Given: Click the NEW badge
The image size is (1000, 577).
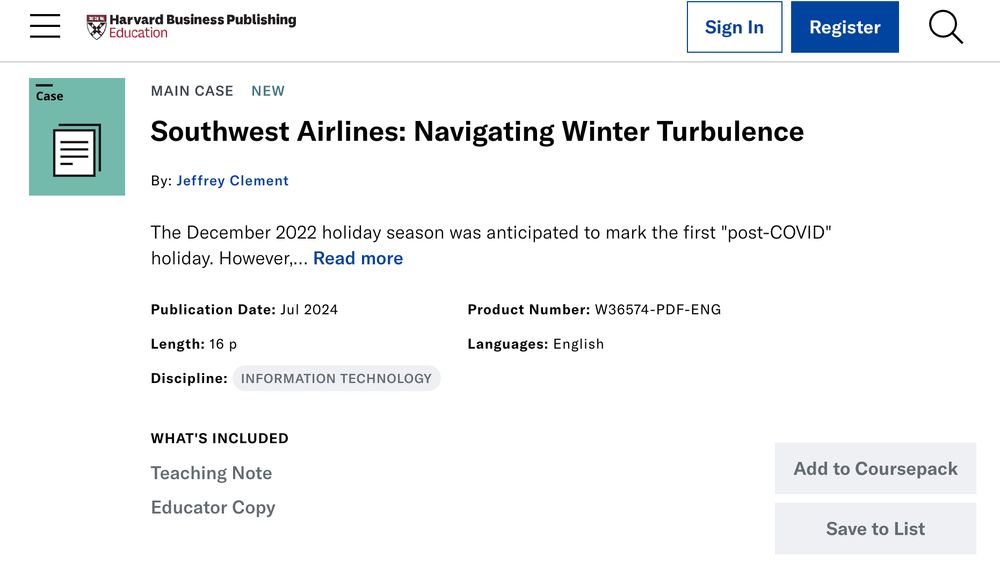Looking at the screenshot, I should [268, 91].
